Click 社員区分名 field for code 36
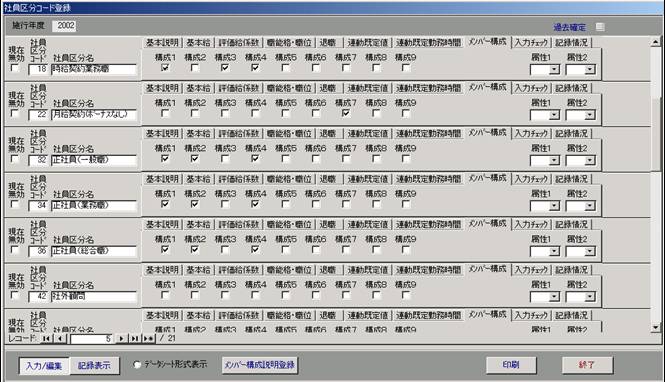 point(94,251)
